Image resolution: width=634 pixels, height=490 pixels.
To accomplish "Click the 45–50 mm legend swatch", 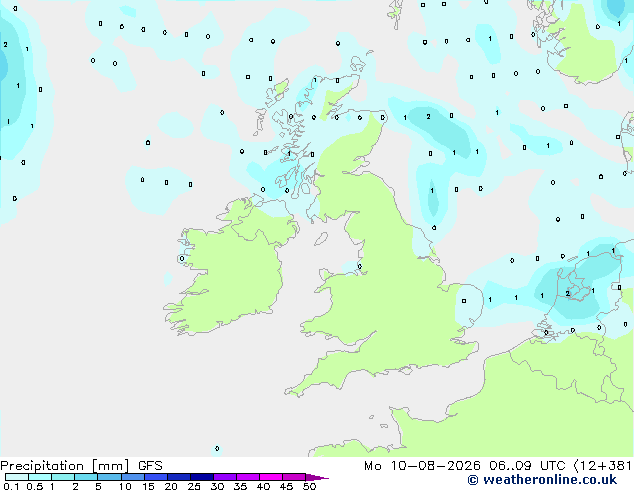I will (294, 477).
